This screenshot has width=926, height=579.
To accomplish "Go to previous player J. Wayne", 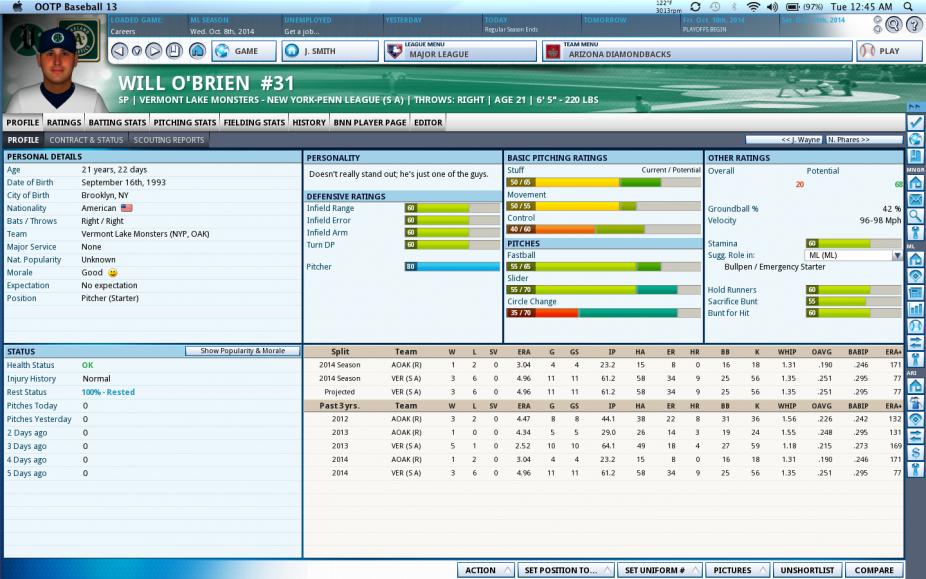I will (x=784, y=139).
